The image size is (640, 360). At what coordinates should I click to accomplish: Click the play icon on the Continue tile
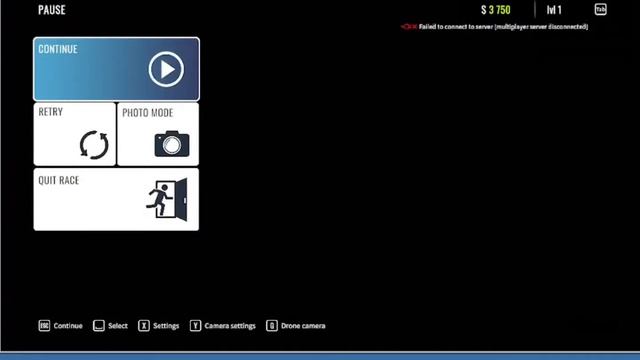166,69
